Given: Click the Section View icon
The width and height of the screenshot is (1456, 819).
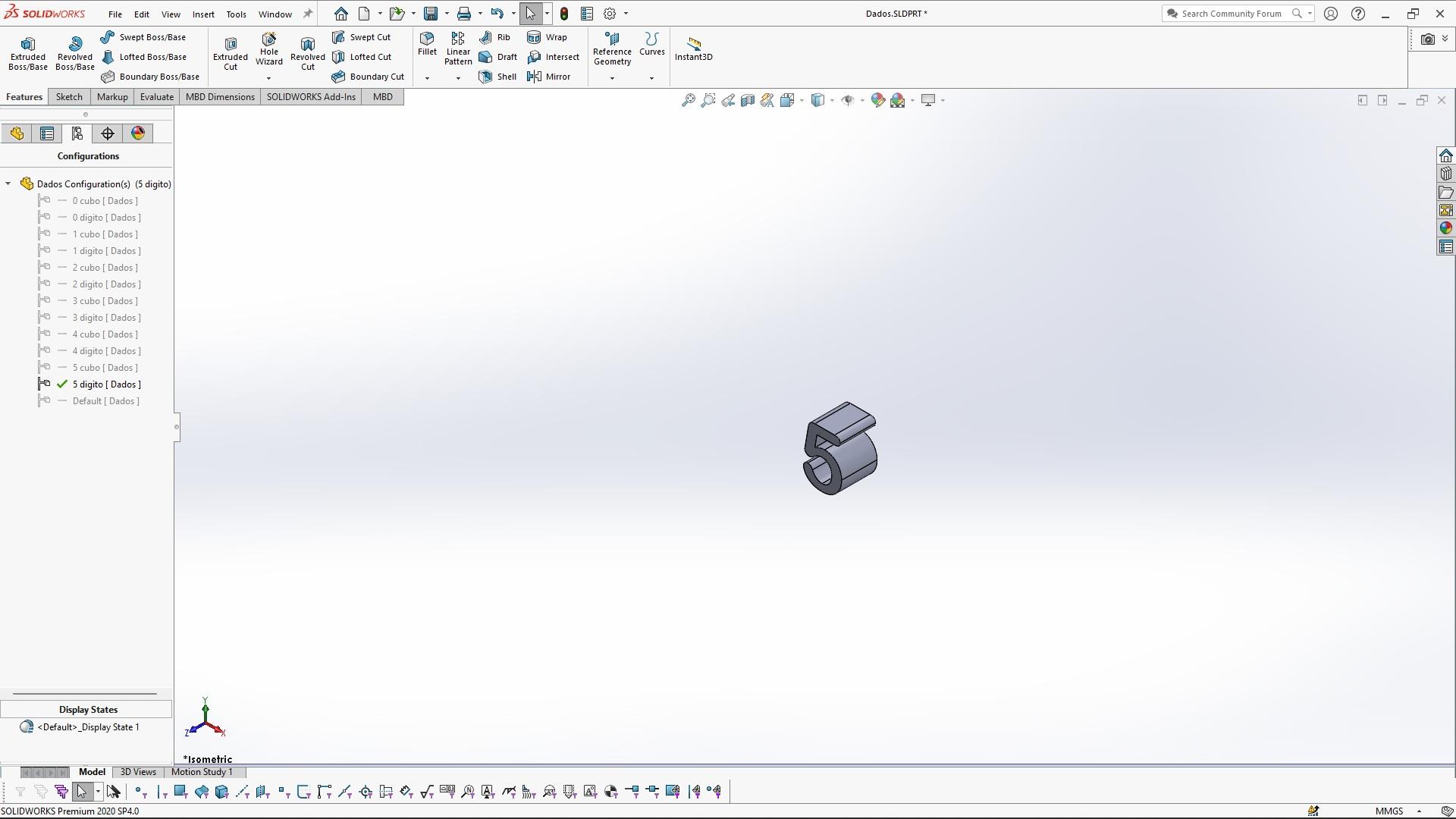Looking at the screenshot, I should (x=748, y=100).
